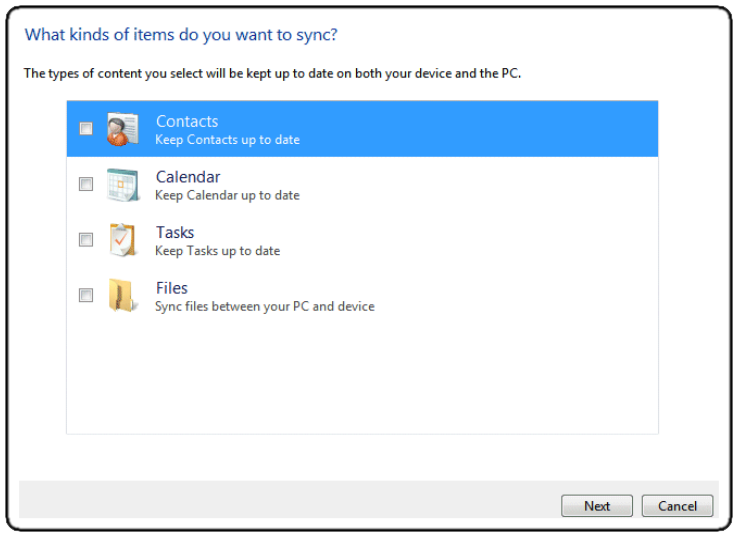
Task: Click "Keep Tasks up to date" description
Action: (x=217, y=251)
